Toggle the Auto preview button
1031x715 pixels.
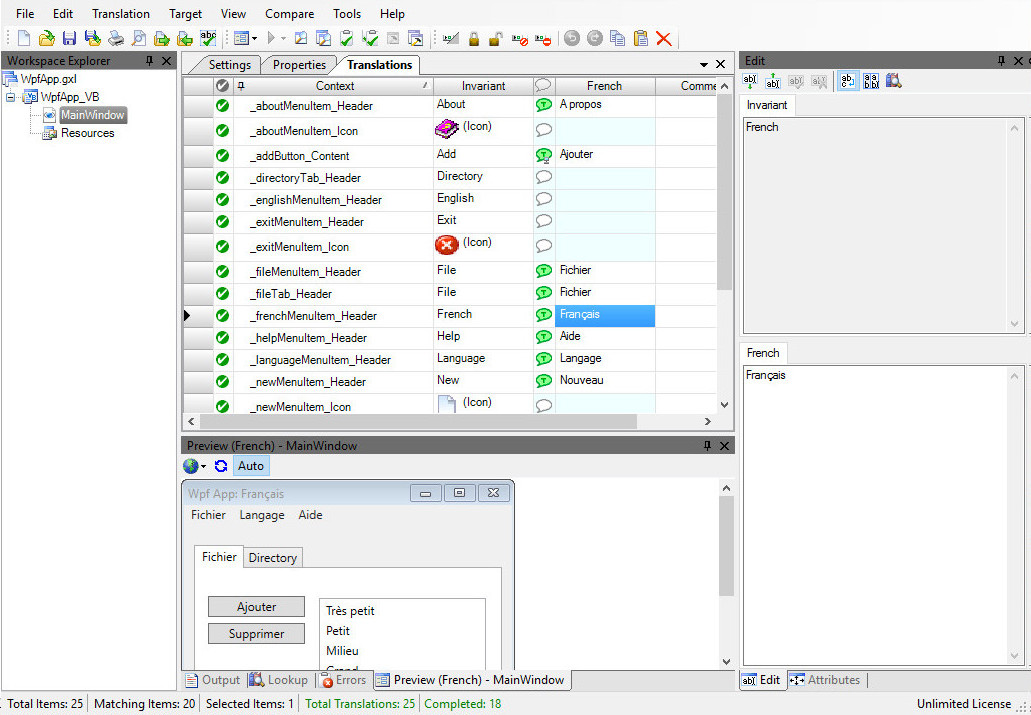251,466
